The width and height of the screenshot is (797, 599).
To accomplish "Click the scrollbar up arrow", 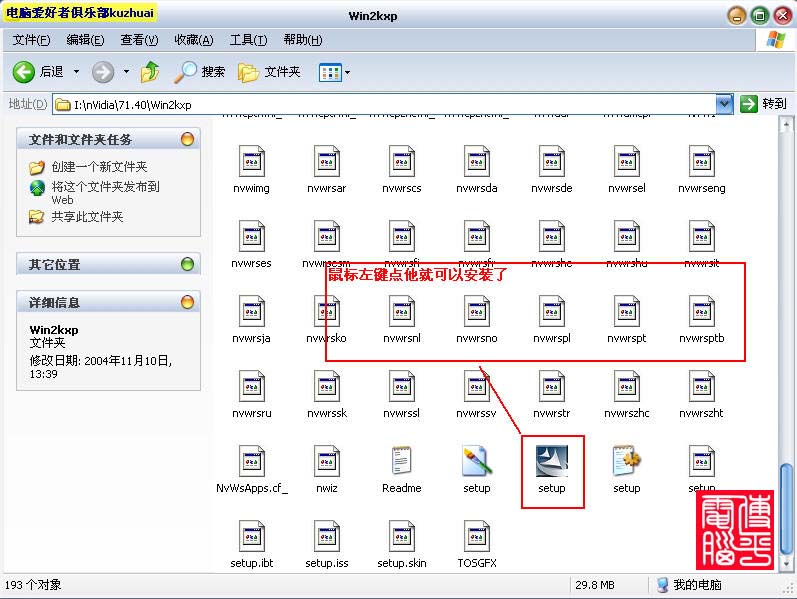I will click(786, 124).
